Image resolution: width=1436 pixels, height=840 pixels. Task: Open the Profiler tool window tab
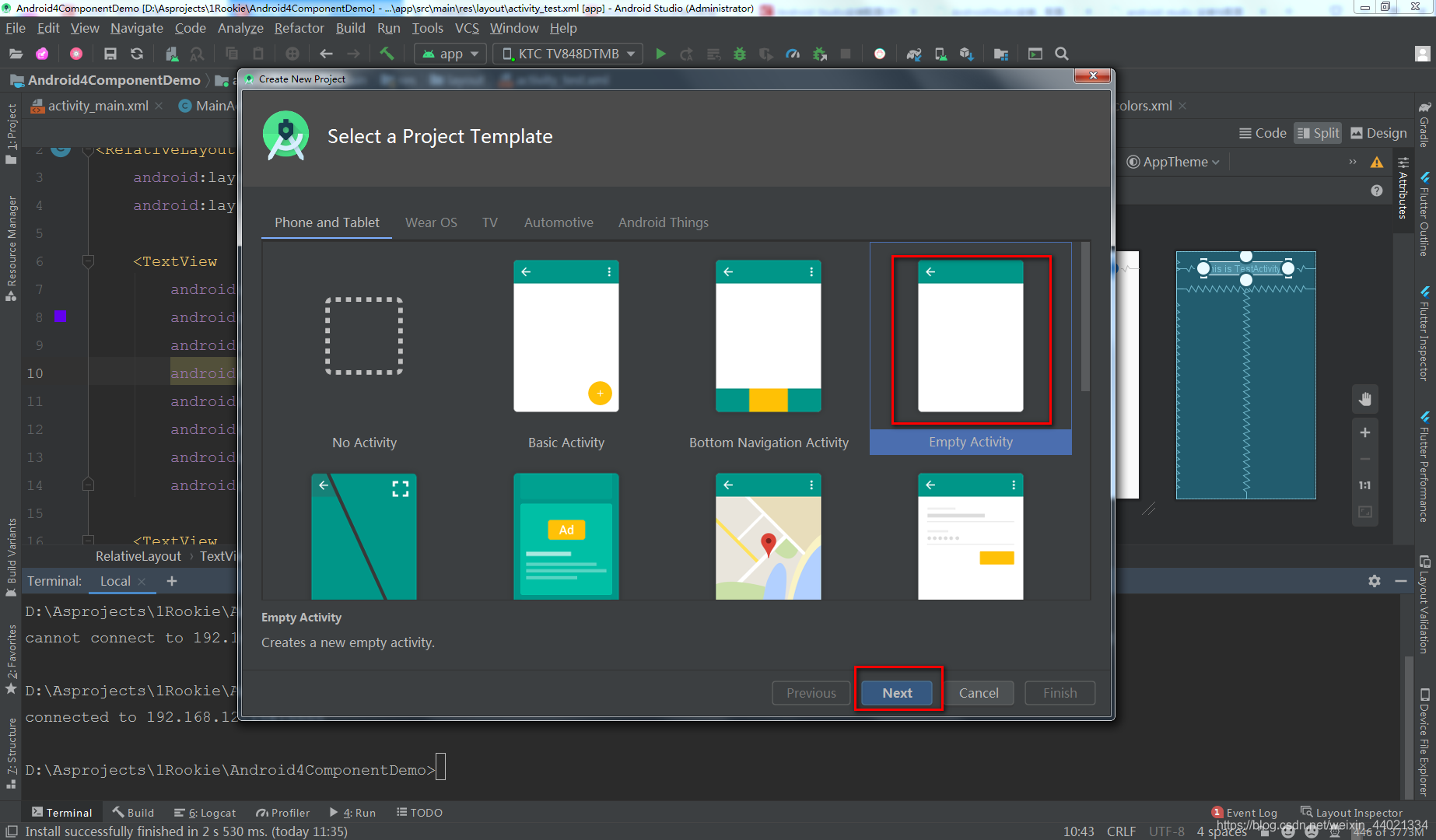[282, 812]
